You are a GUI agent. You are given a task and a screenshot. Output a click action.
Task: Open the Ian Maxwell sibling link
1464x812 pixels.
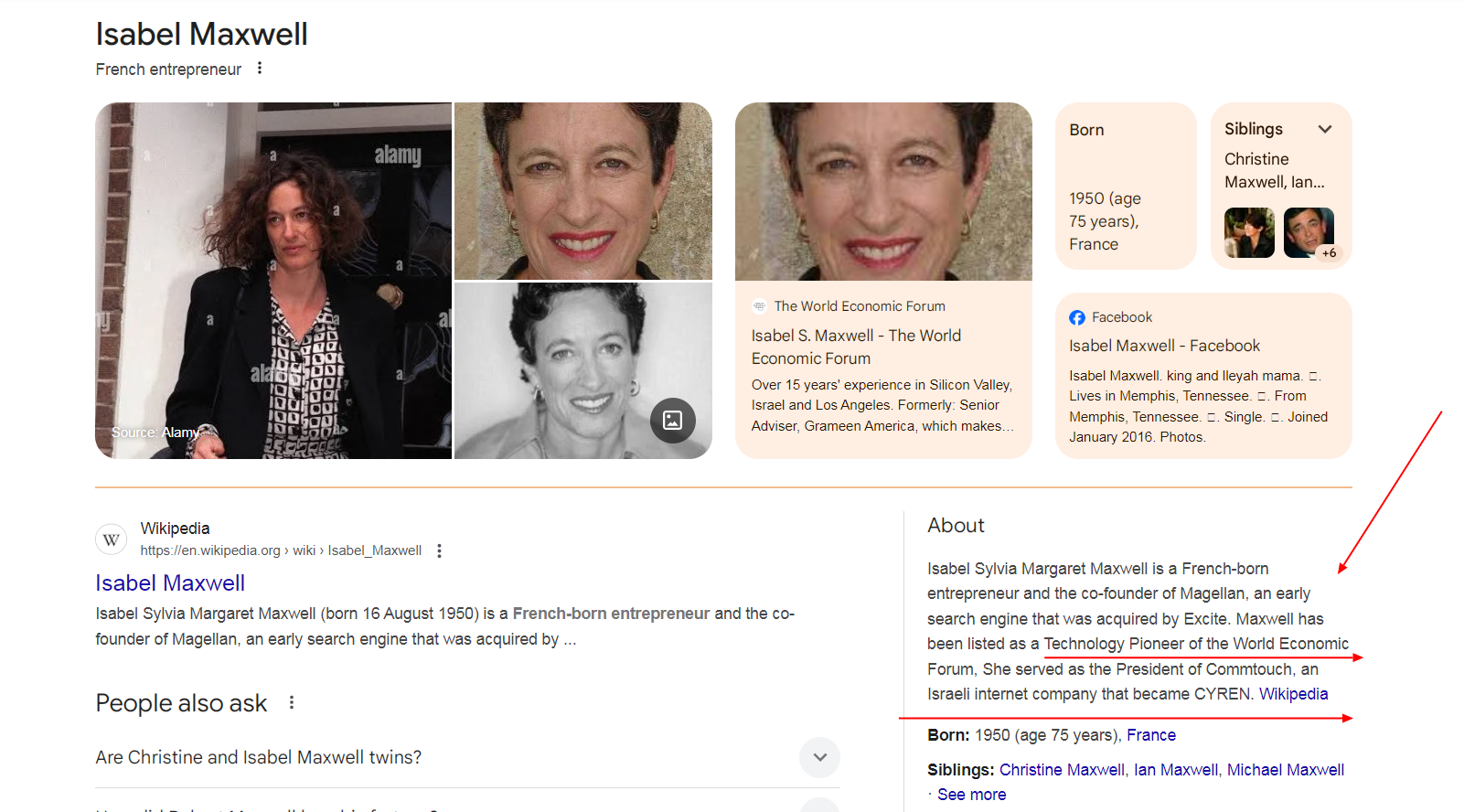coord(1176,770)
